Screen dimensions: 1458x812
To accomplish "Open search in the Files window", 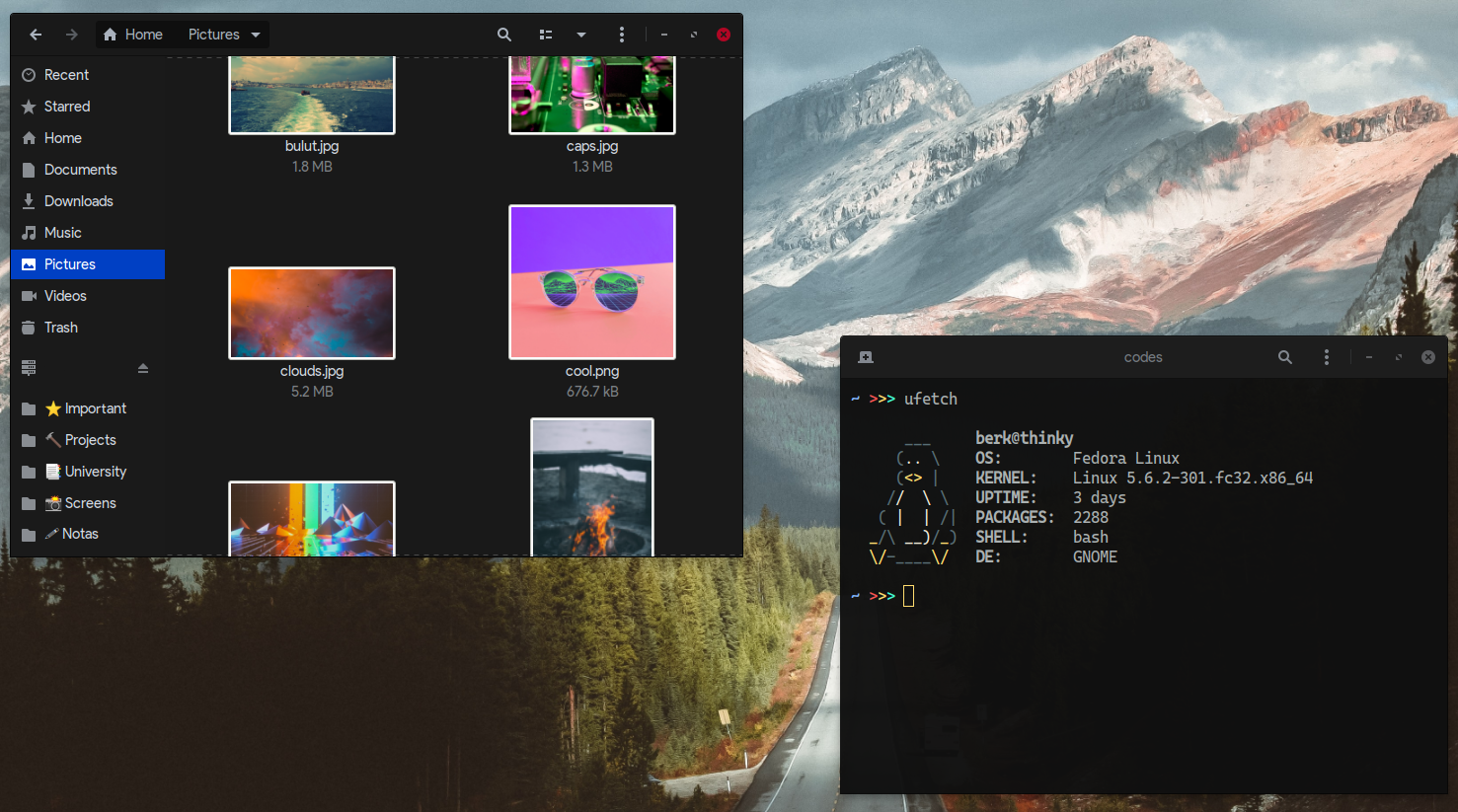I will click(504, 35).
